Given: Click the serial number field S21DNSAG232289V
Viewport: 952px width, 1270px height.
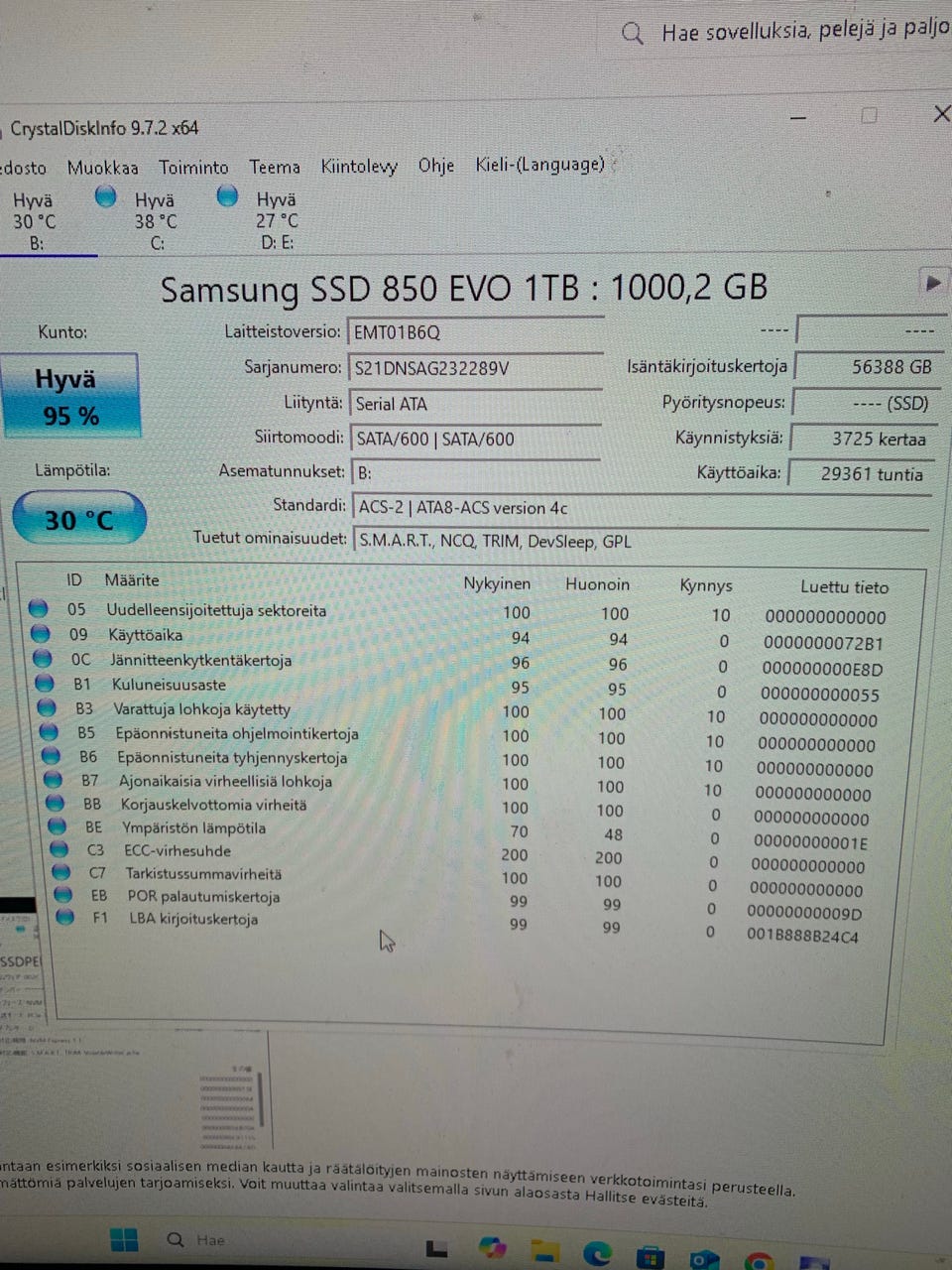Looking at the screenshot, I should (x=475, y=368).
